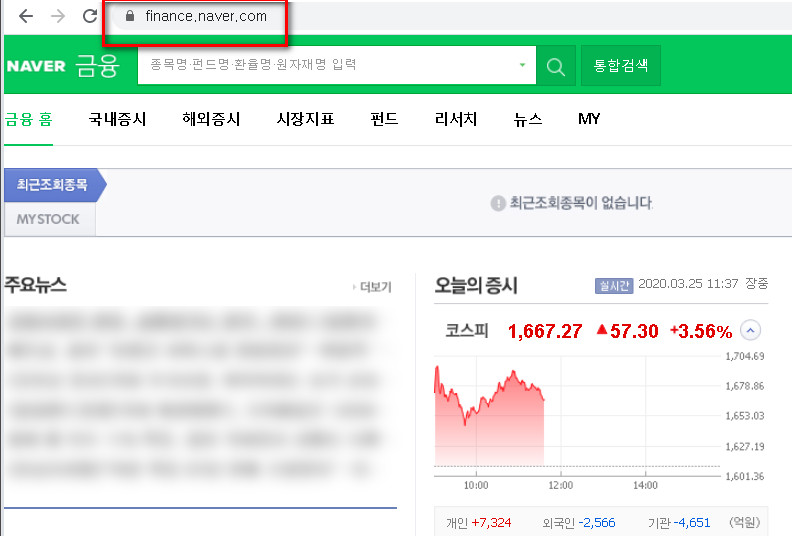Open the NAVER logo link

click(36, 66)
